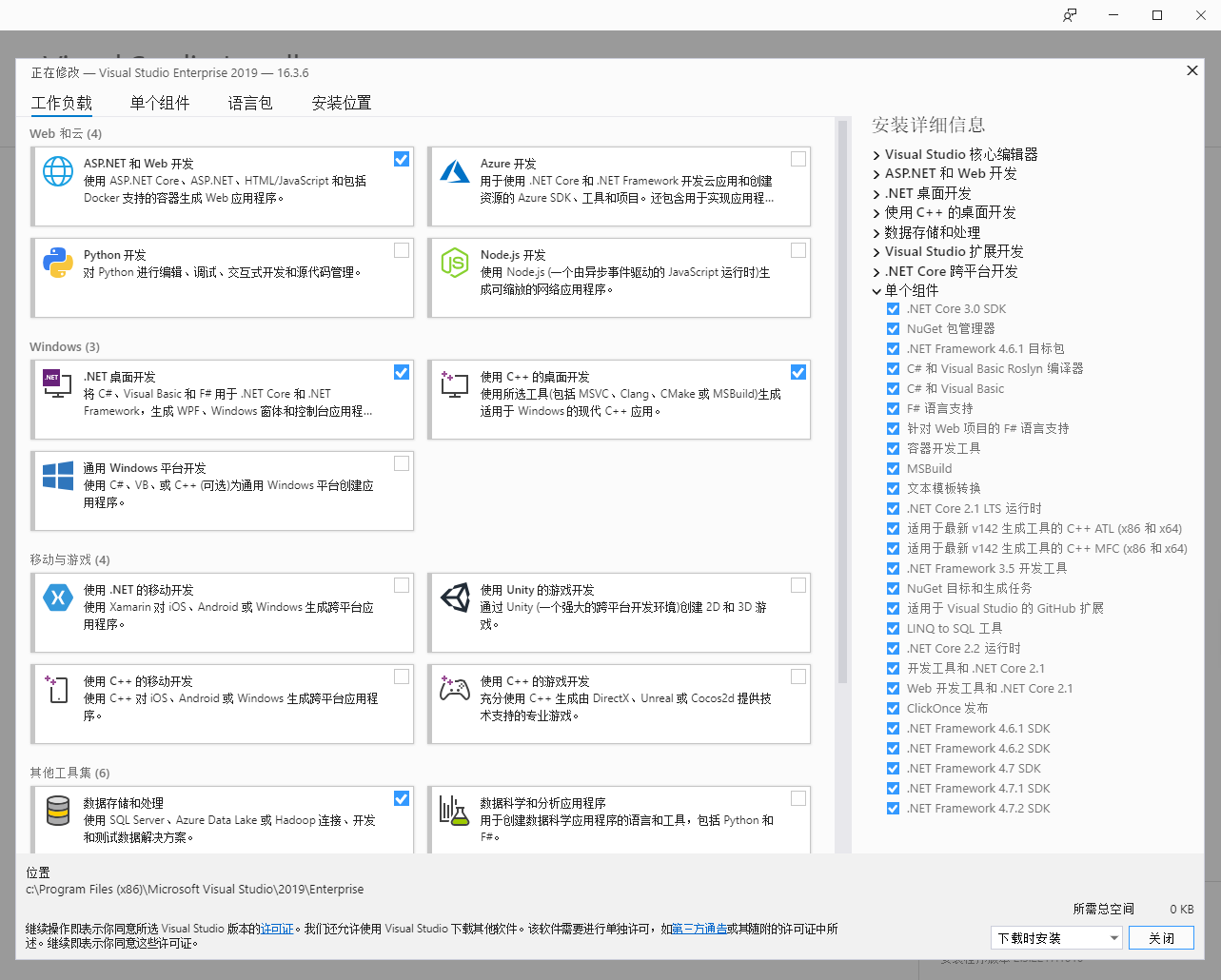Uncheck 数据存储和处理 workload checkbox

click(402, 798)
